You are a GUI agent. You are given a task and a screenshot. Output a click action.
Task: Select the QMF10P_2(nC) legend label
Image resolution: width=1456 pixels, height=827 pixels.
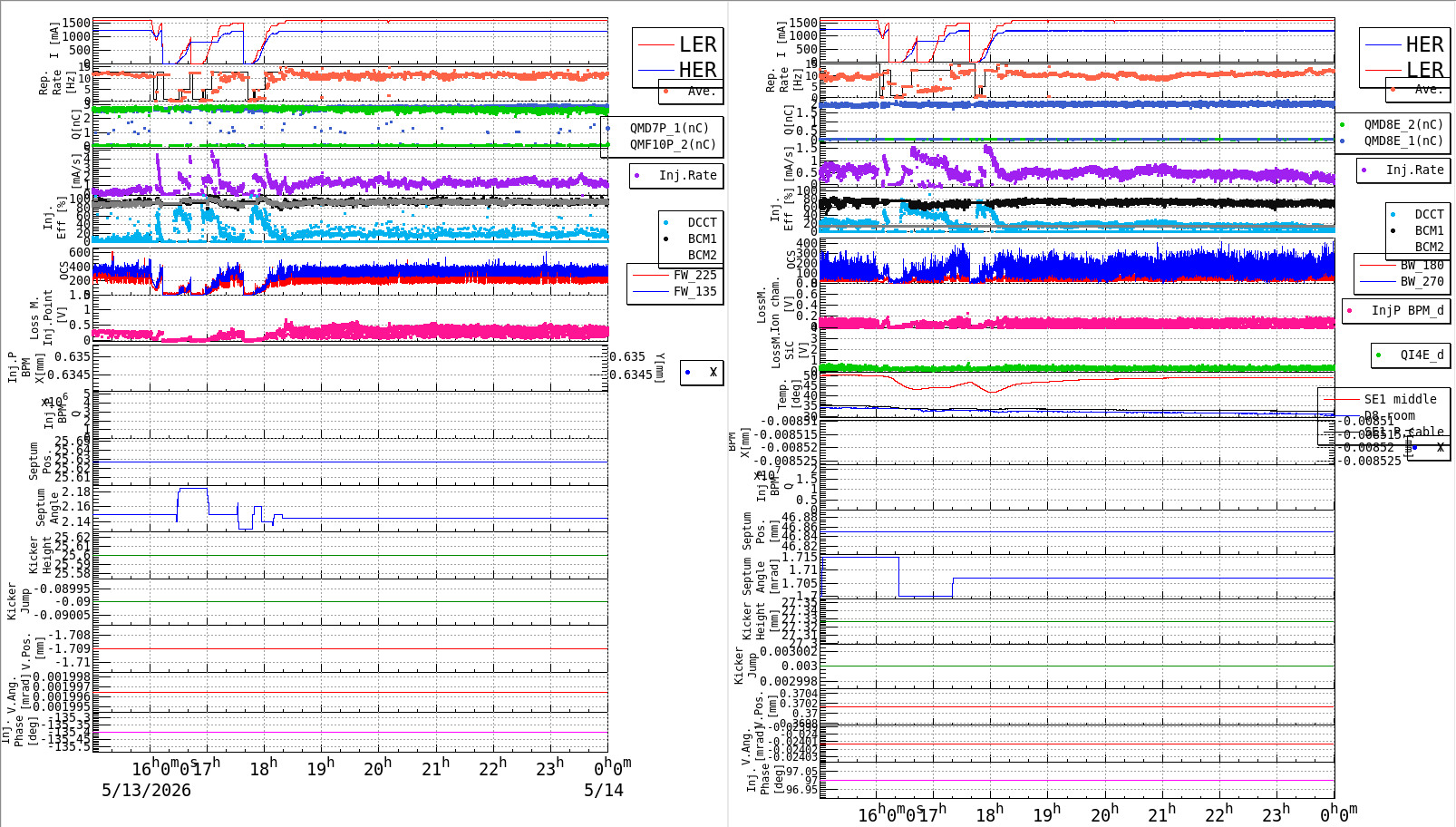[673, 144]
